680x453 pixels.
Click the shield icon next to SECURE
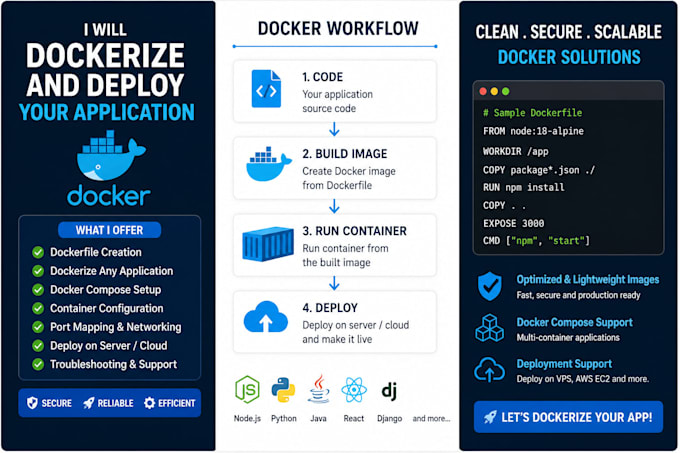coord(32,403)
